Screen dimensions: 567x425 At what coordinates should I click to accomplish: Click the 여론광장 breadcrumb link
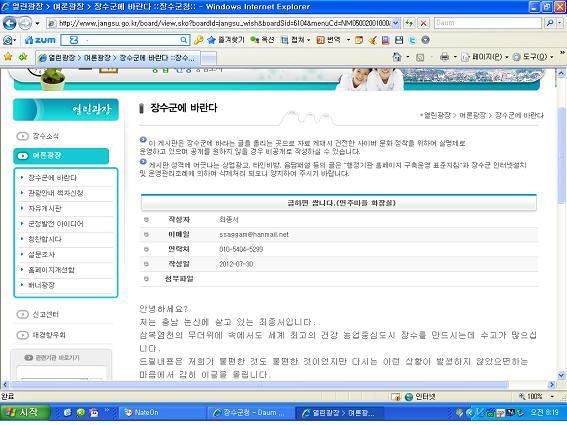(472, 115)
